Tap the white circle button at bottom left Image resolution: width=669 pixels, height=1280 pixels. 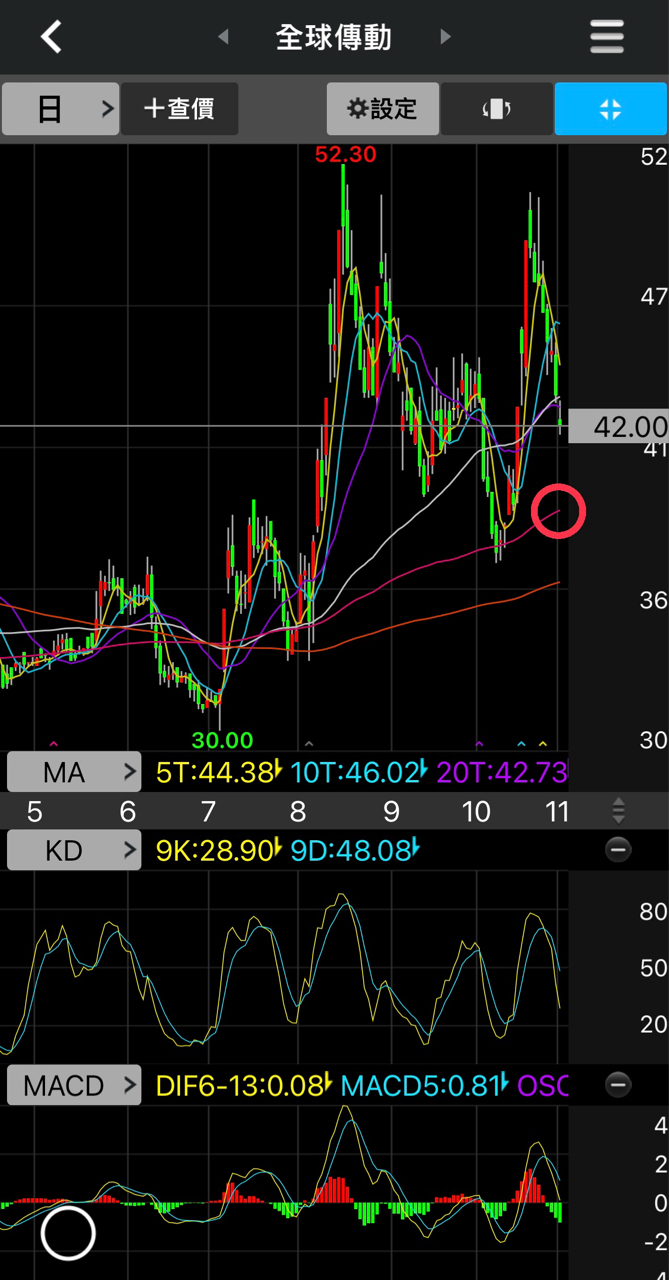pos(68,1233)
